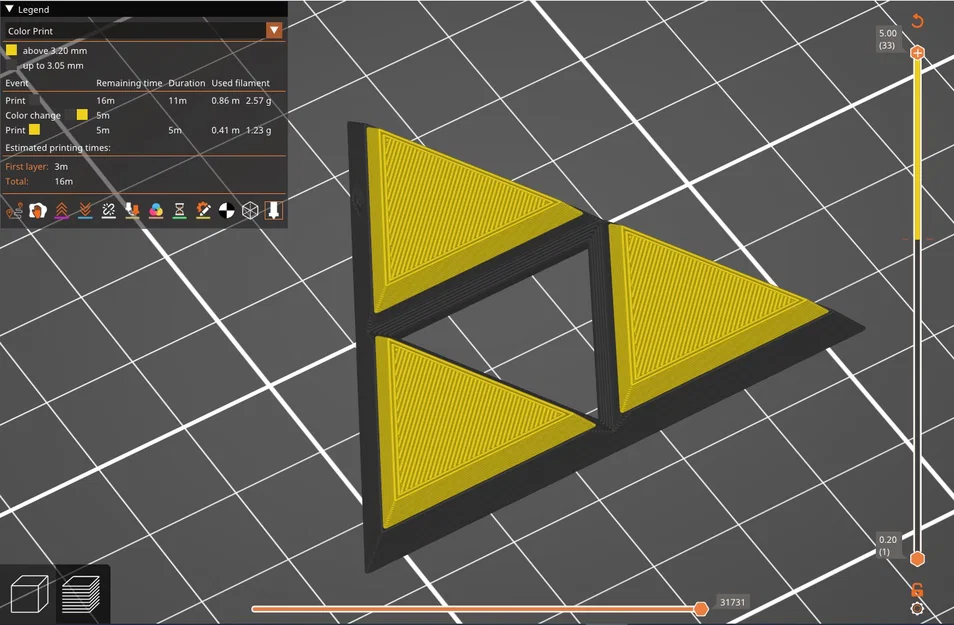Viewport: 954px width, 625px height.
Task: Click the 'above 3.20 mm' legend label
Action: coord(55,51)
